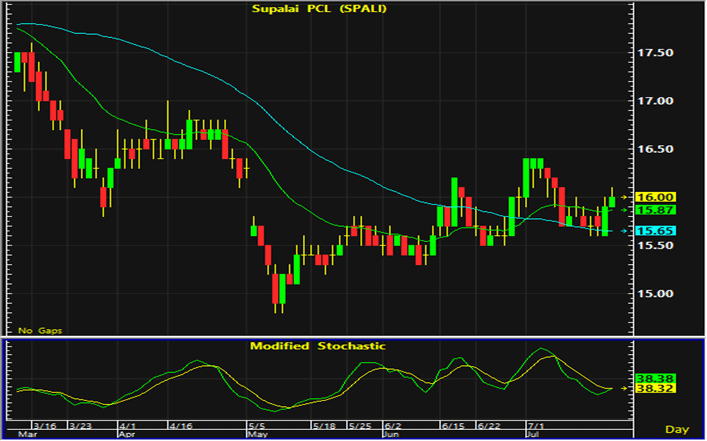Select the 6/15 date marker
Screen dimensions: 707x441
453,426
